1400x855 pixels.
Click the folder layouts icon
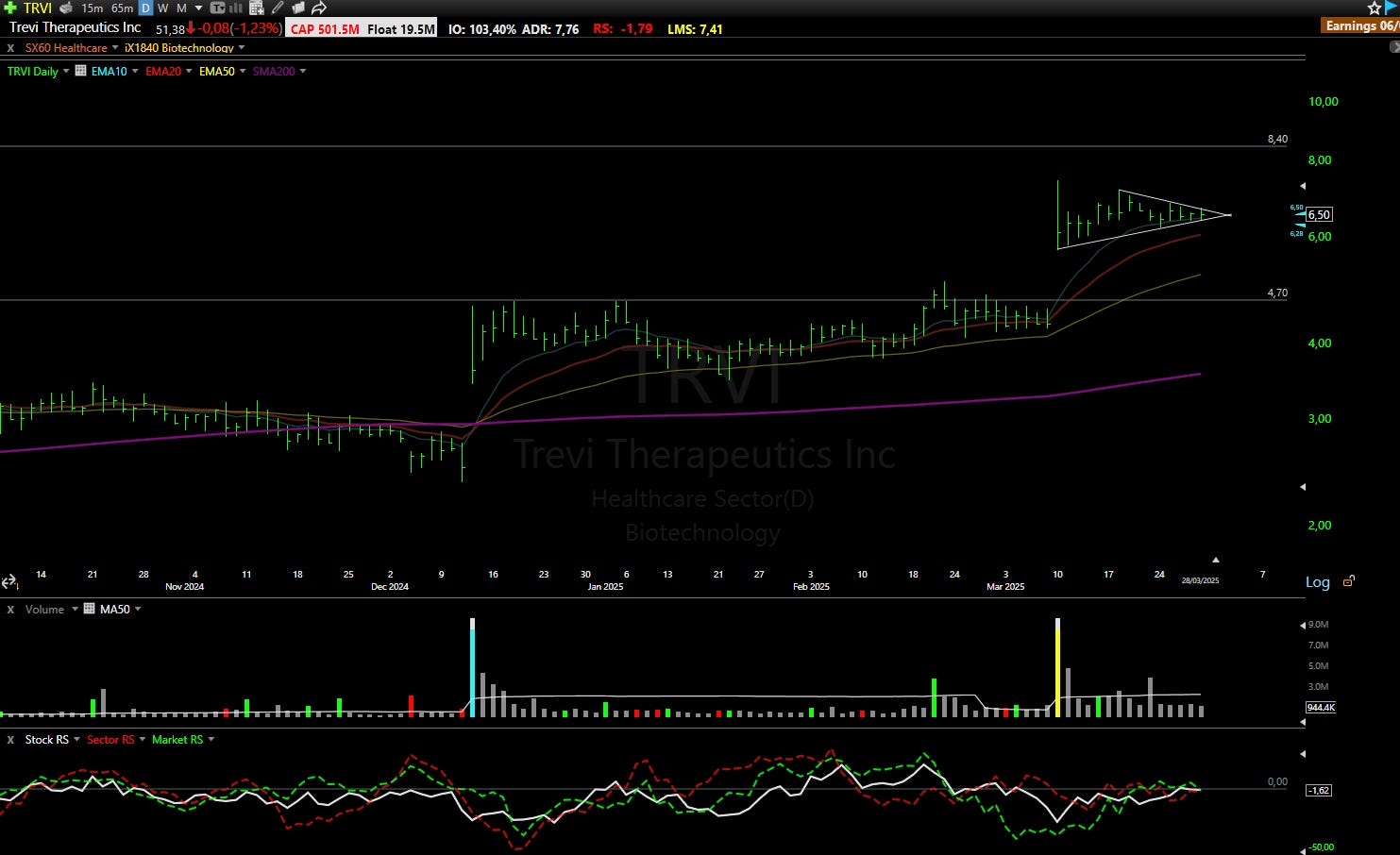(297, 8)
